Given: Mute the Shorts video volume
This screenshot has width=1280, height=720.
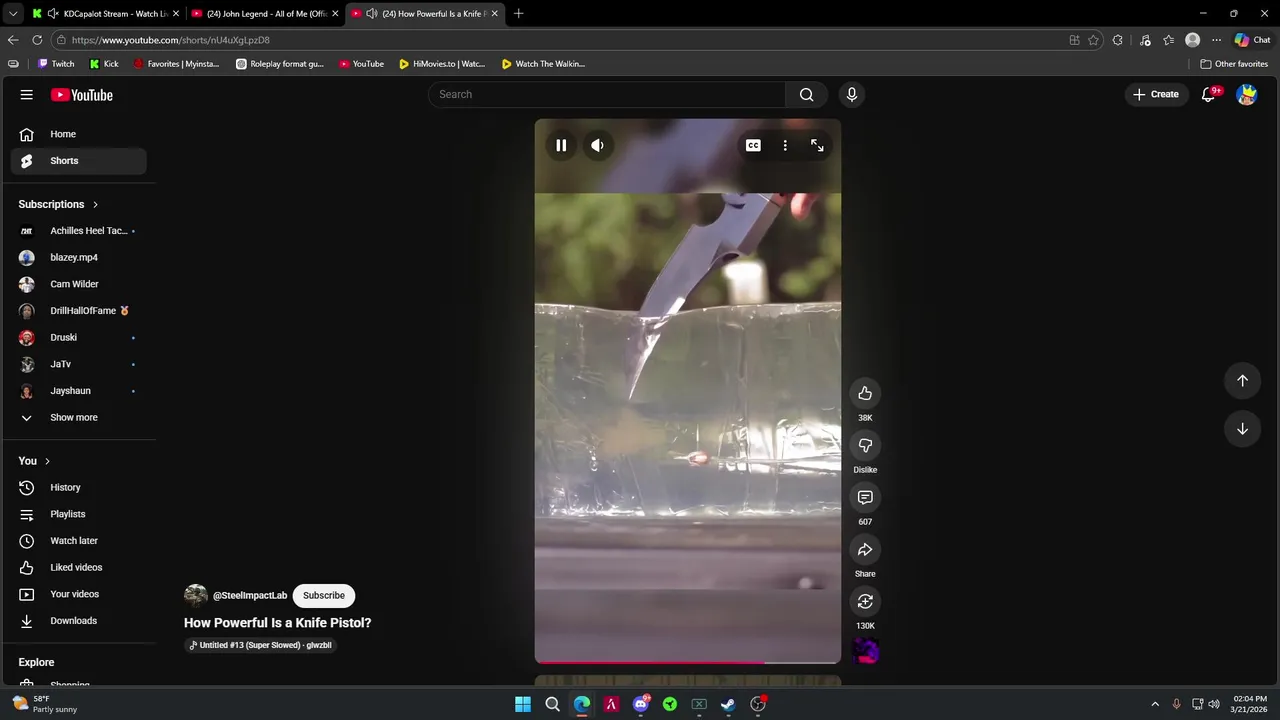Looking at the screenshot, I should point(597,146).
